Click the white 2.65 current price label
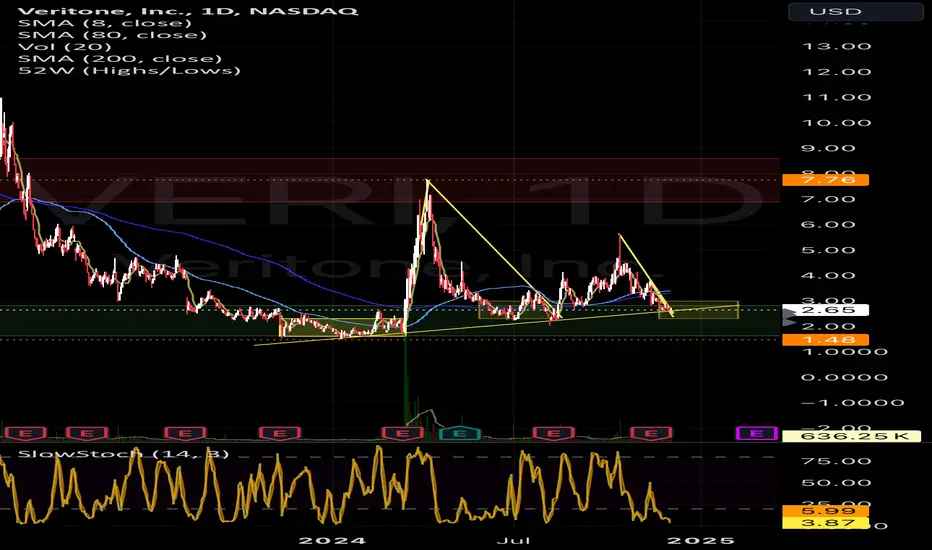This screenshot has height=550, width=932. click(x=826, y=310)
